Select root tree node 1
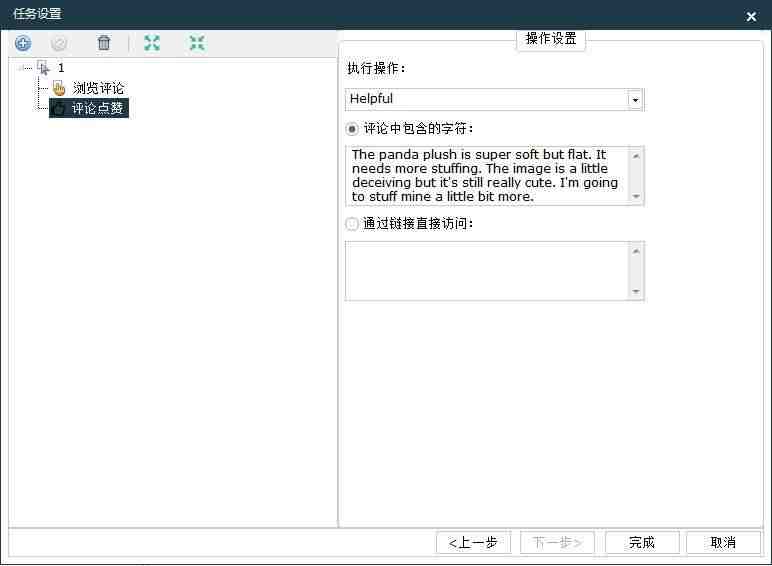This screenshot has width=772, height=566. (61, 67)
